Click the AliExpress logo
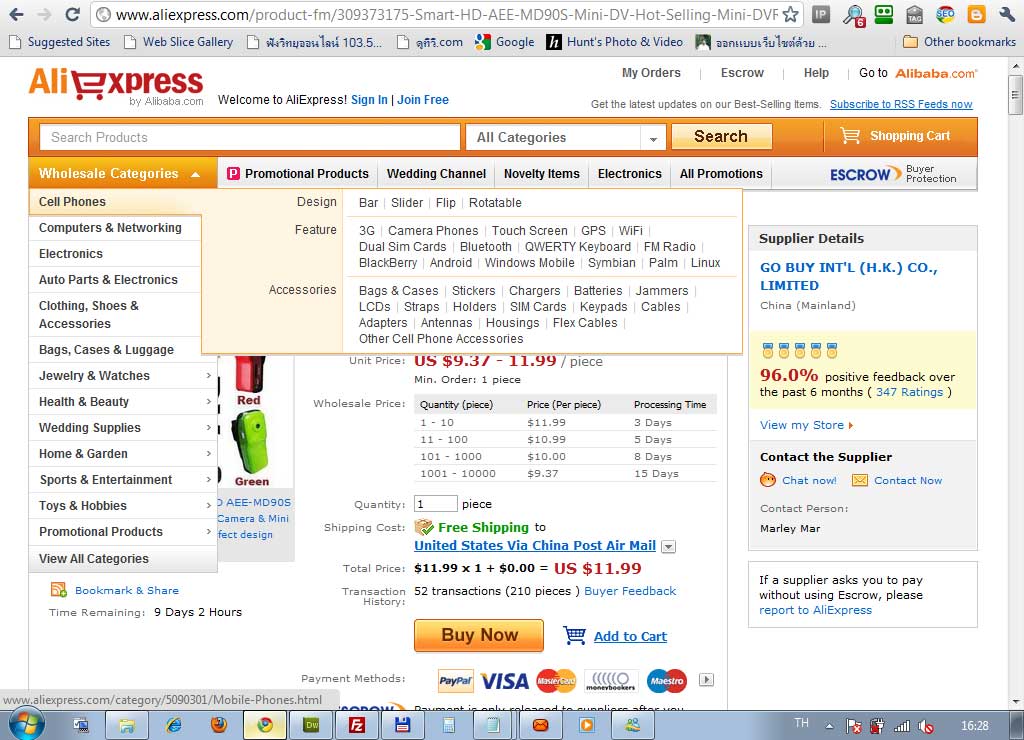 click(116, 86)
